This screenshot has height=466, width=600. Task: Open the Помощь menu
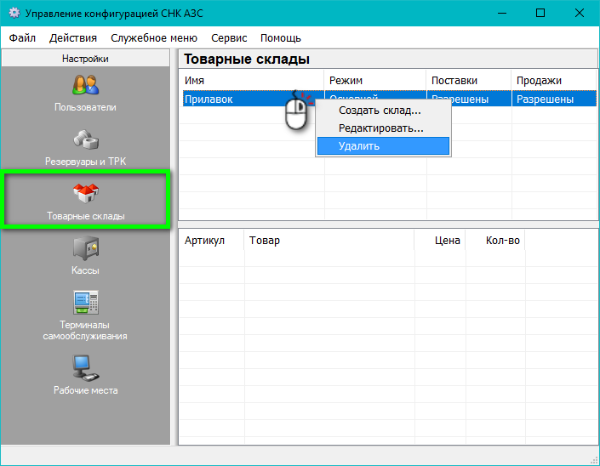click(x=281, y=38)
